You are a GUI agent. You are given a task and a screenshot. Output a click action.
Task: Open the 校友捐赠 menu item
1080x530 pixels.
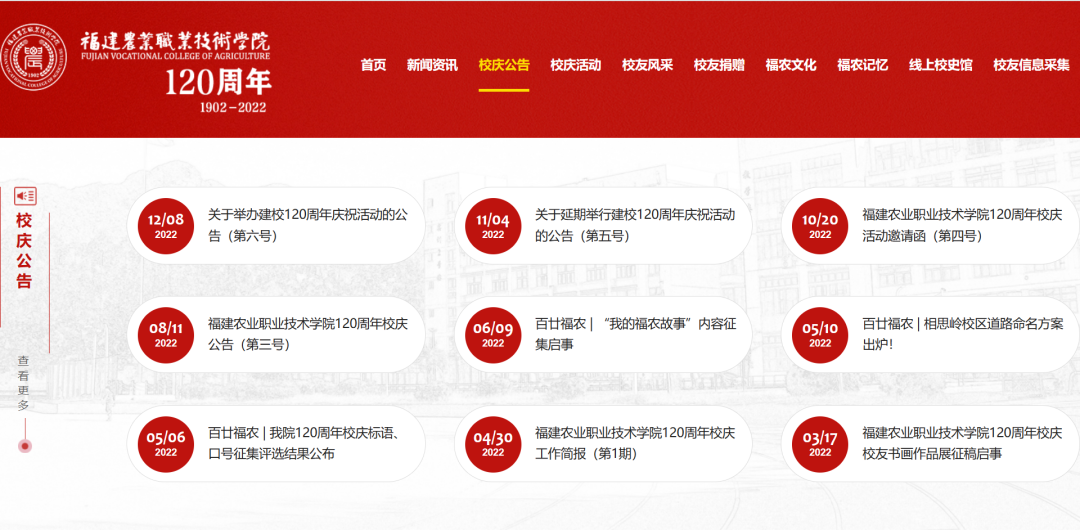pos(719,65)
